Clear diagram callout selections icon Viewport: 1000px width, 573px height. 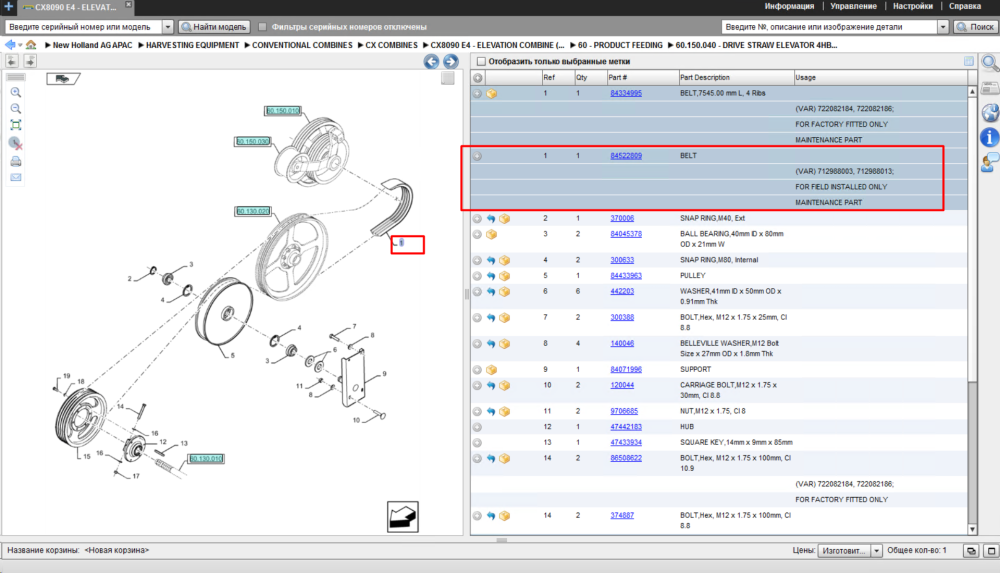(16, 144)
